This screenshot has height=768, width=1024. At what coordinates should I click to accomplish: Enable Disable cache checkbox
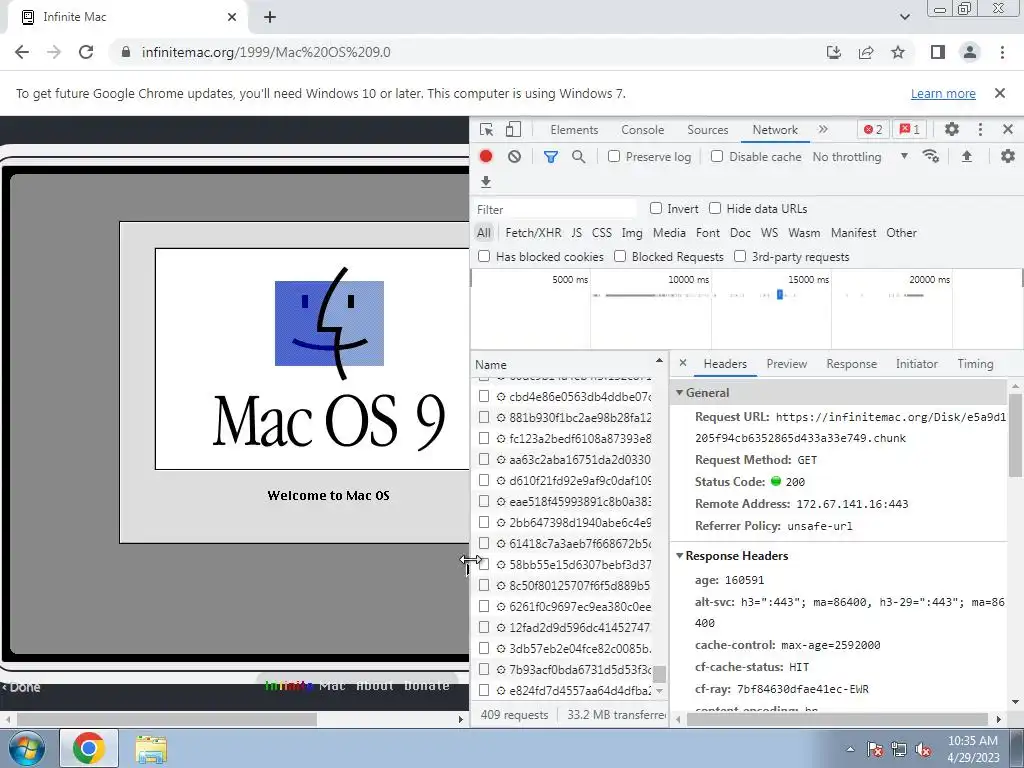pos(717,156)
